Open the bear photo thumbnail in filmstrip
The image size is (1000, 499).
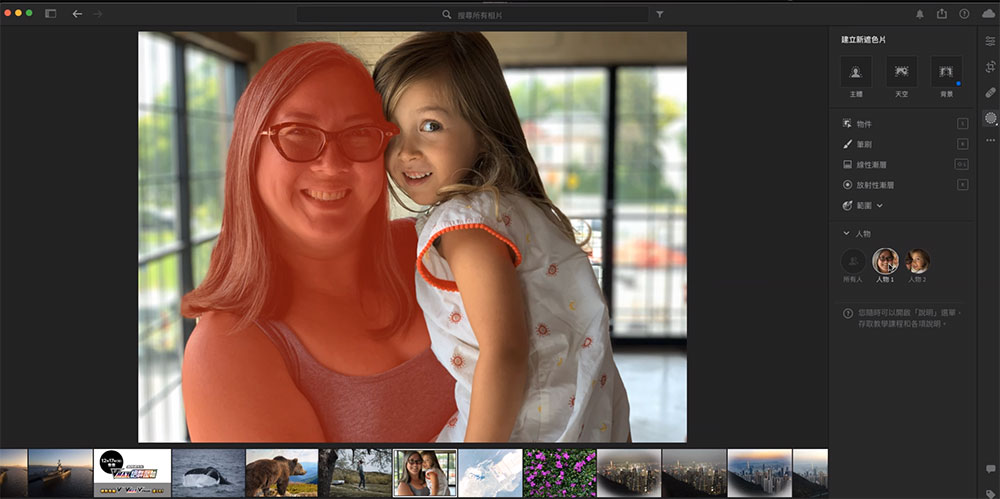pos(282,473)
